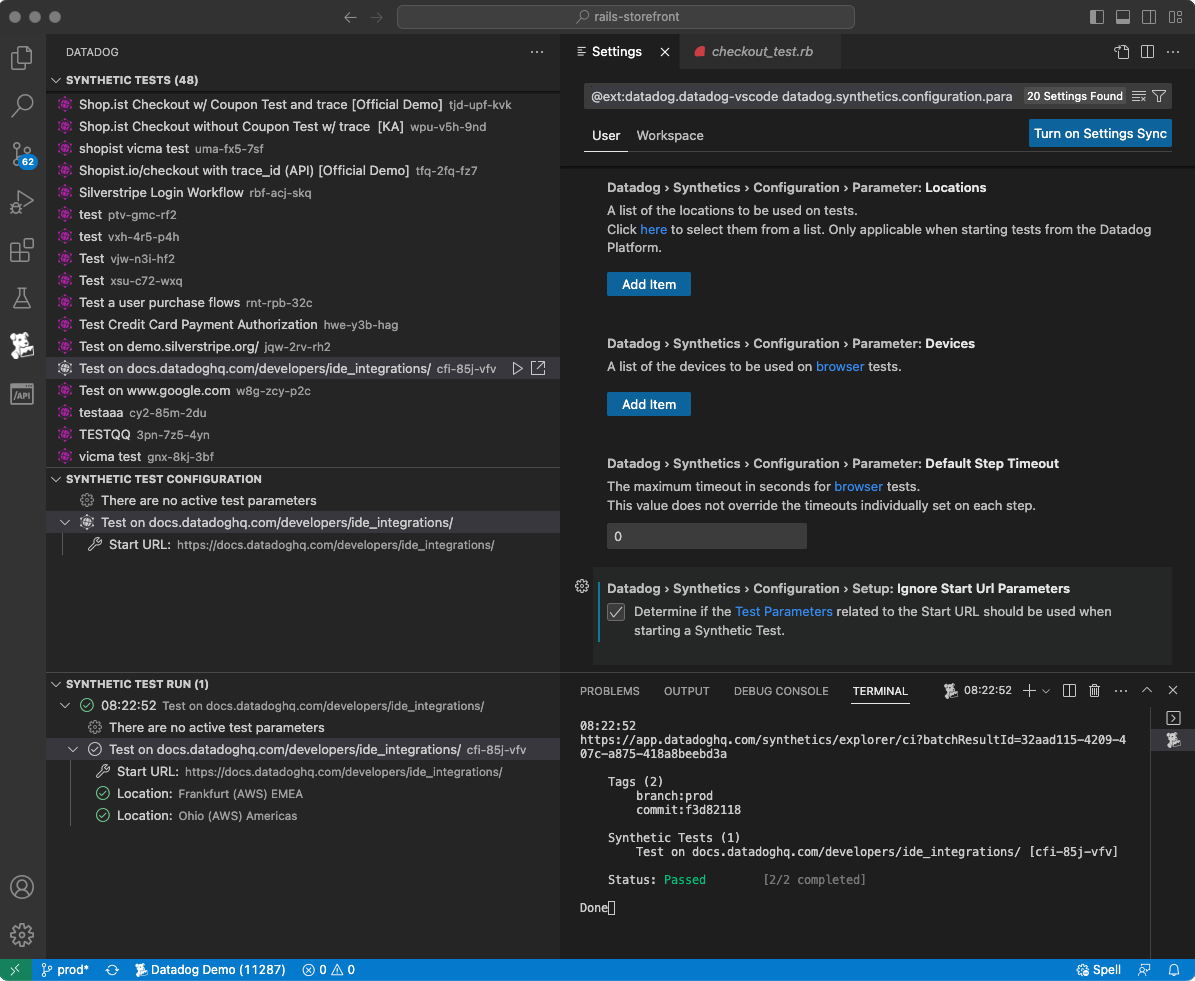Screen dimensions: 1195x981
Task: Open the Run and Debug view
Action: 22,202
